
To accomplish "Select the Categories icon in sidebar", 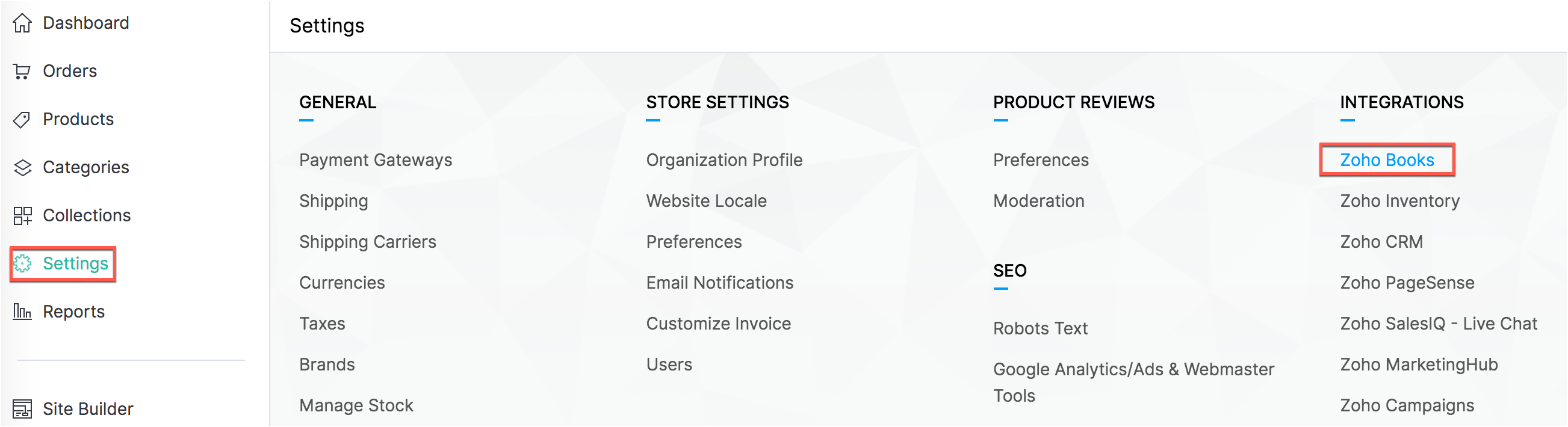I will point(23,167).
